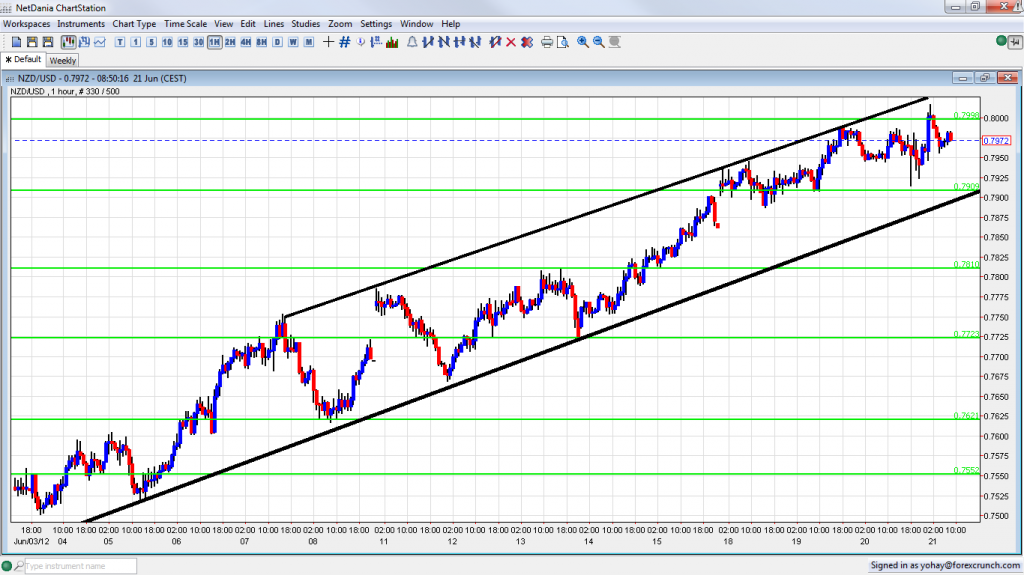Screen dimensions: 1024x575
Task: Click the 0.7723 support level label
Action: pyautogui.click(x=967, y=334)
